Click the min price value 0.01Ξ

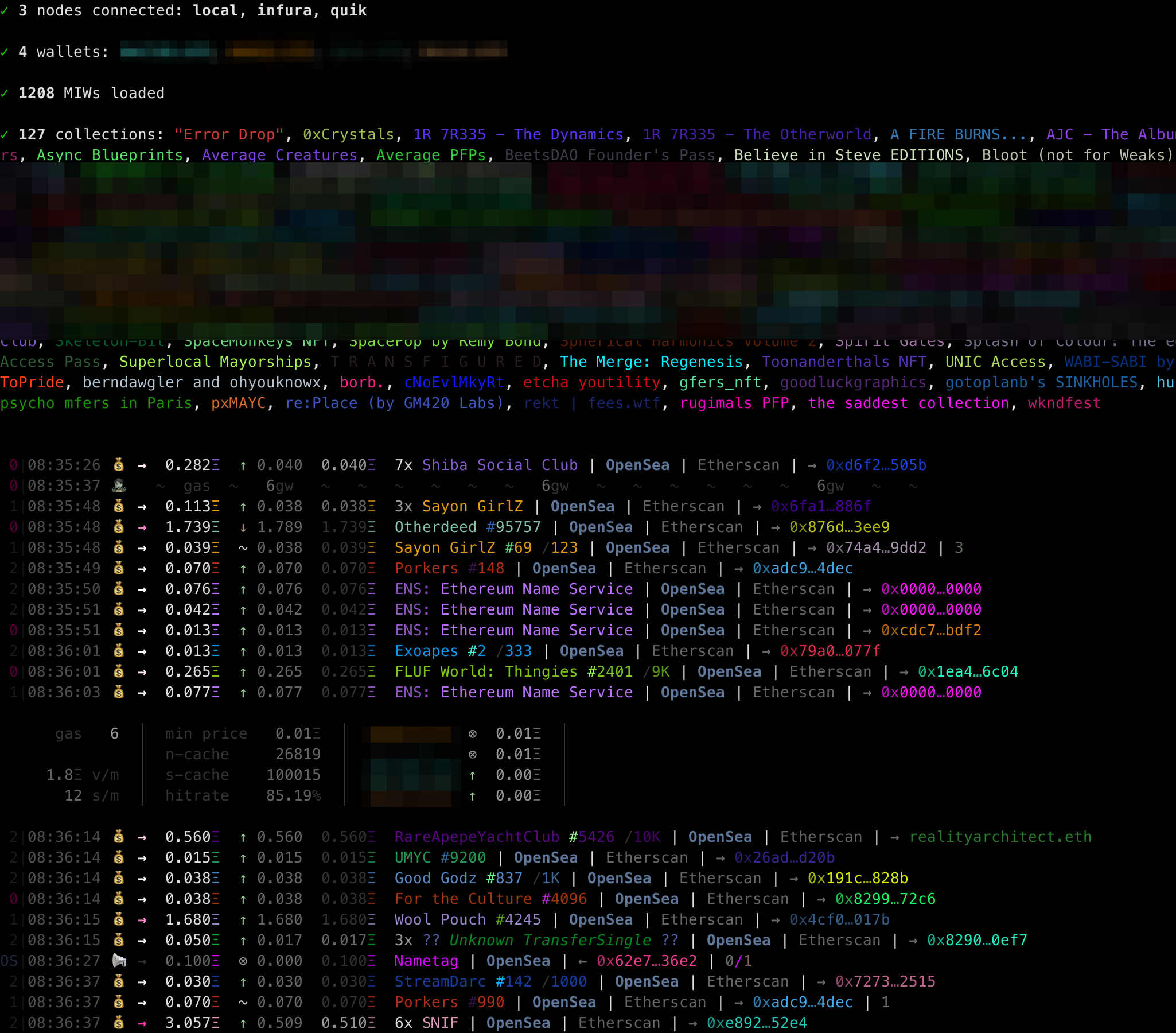pyautogui.click(x=298, y=733)
